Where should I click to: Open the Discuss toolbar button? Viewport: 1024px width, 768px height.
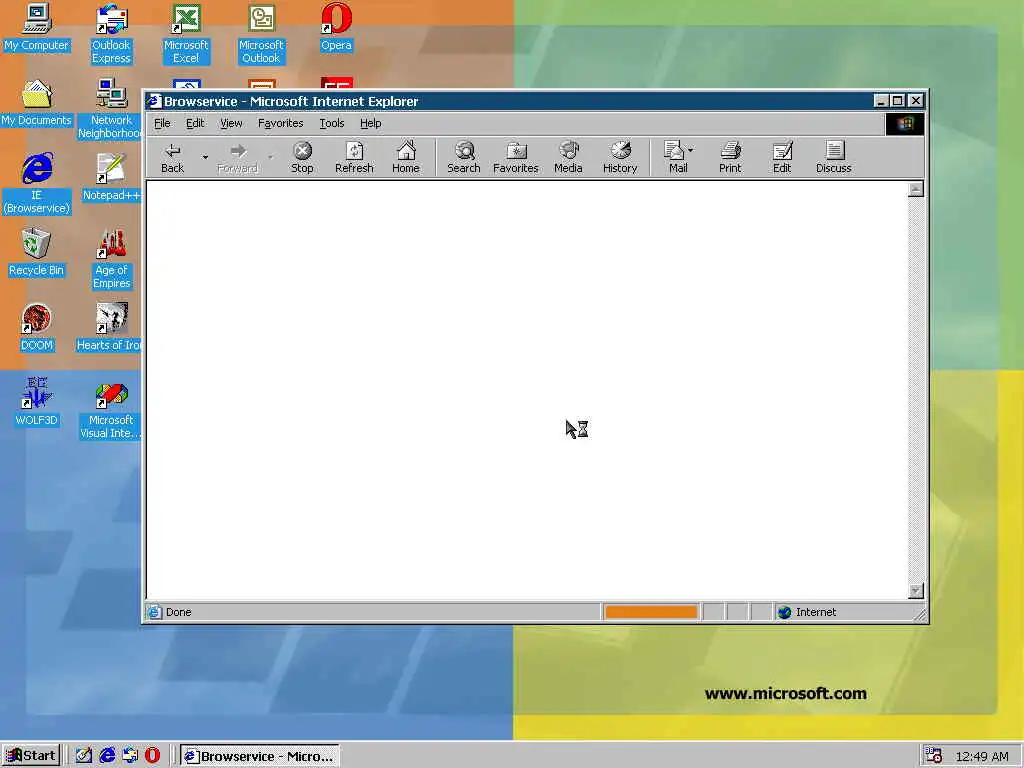coord(834,158)
